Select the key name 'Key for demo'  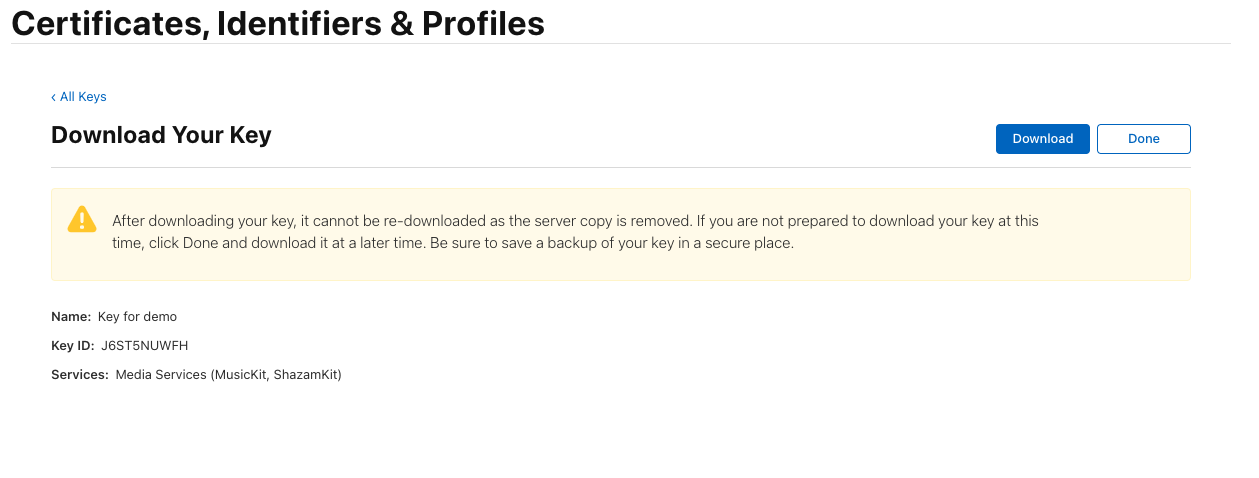tap(137, 317)
